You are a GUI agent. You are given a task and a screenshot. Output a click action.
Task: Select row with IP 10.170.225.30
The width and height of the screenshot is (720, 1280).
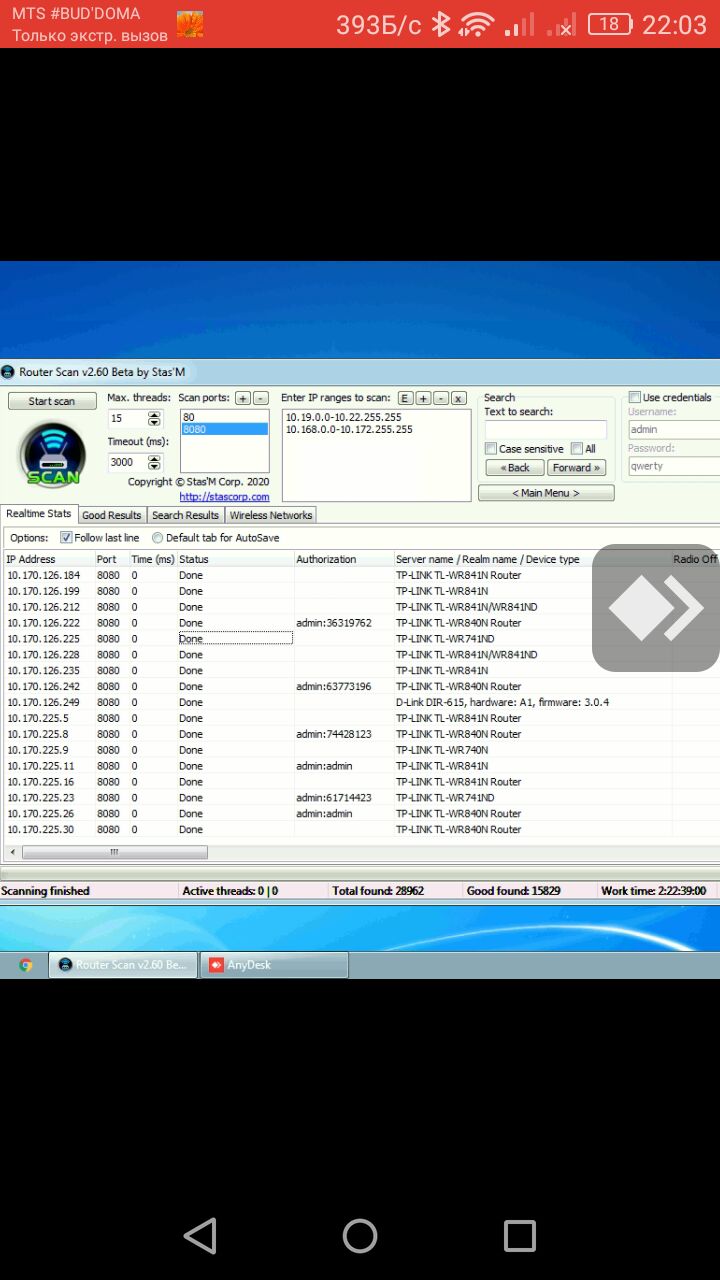click(x=360, y=829)
